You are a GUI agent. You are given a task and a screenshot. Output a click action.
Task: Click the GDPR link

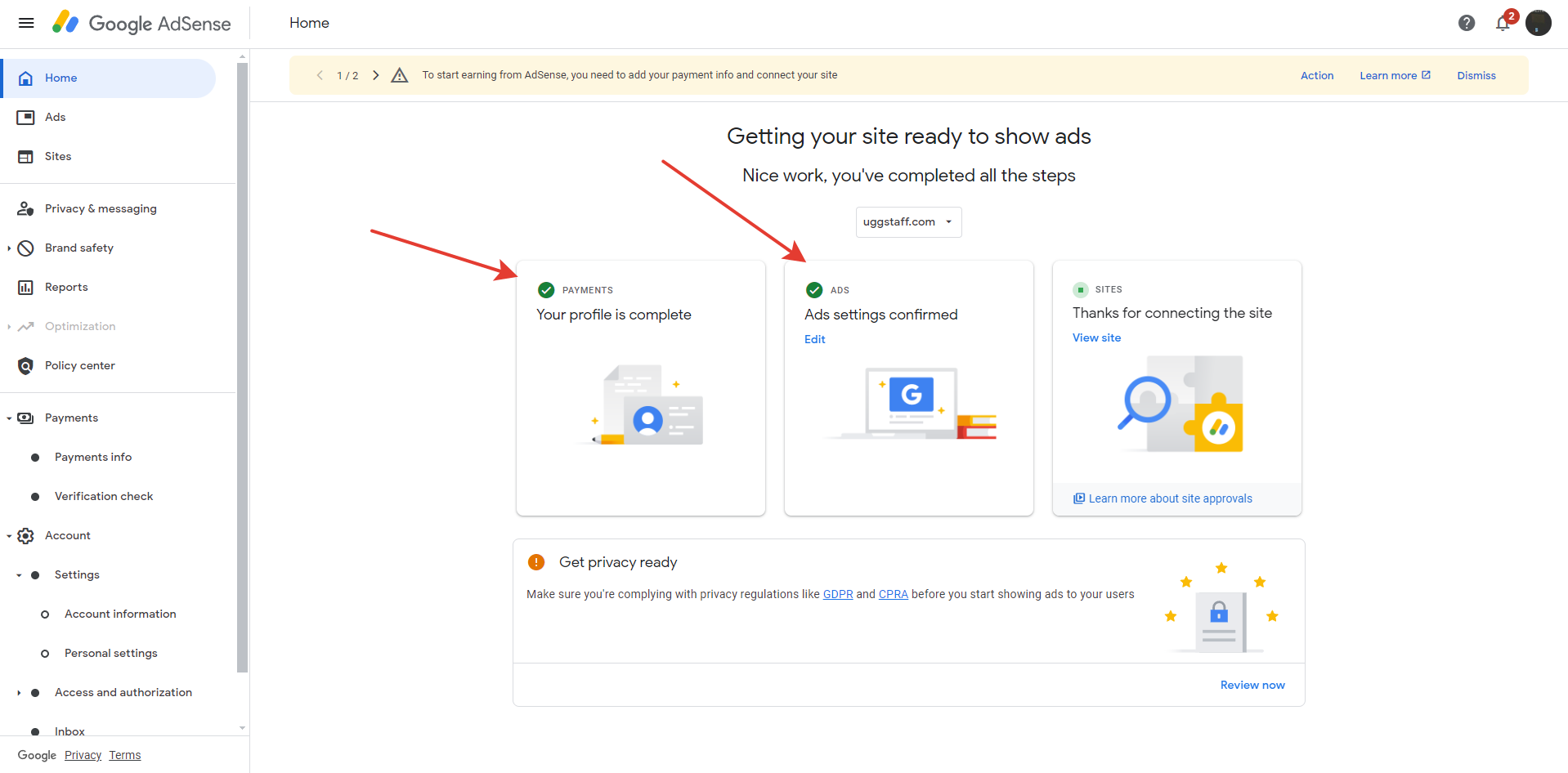[837, 594]
